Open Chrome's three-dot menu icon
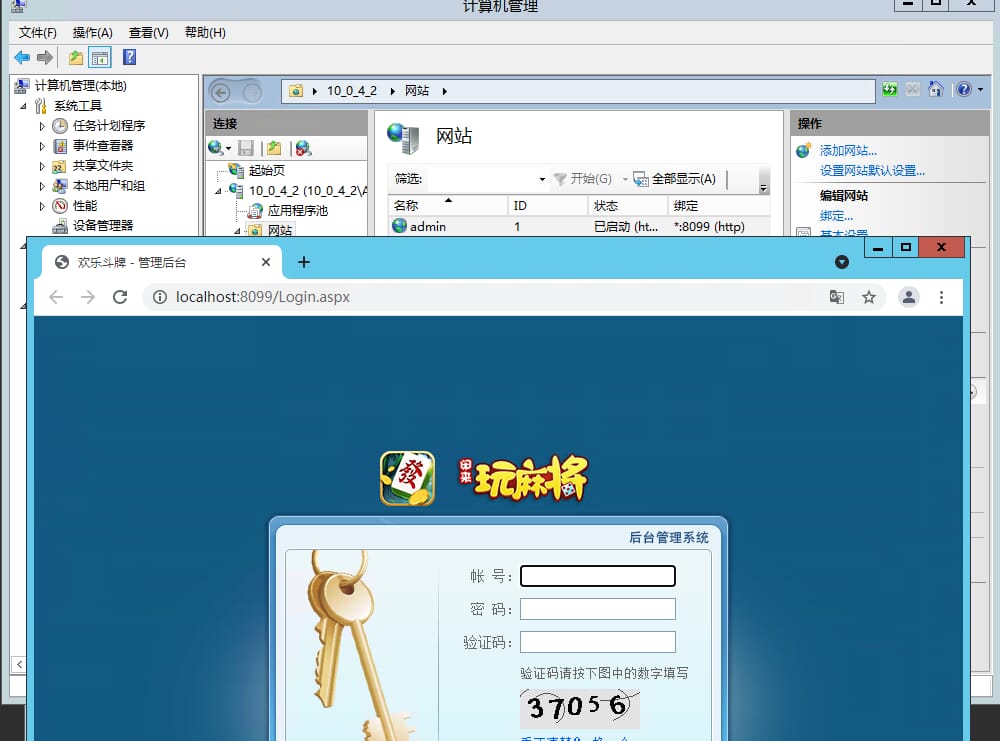Screen dimensions: 1000x741 [941, 297]
